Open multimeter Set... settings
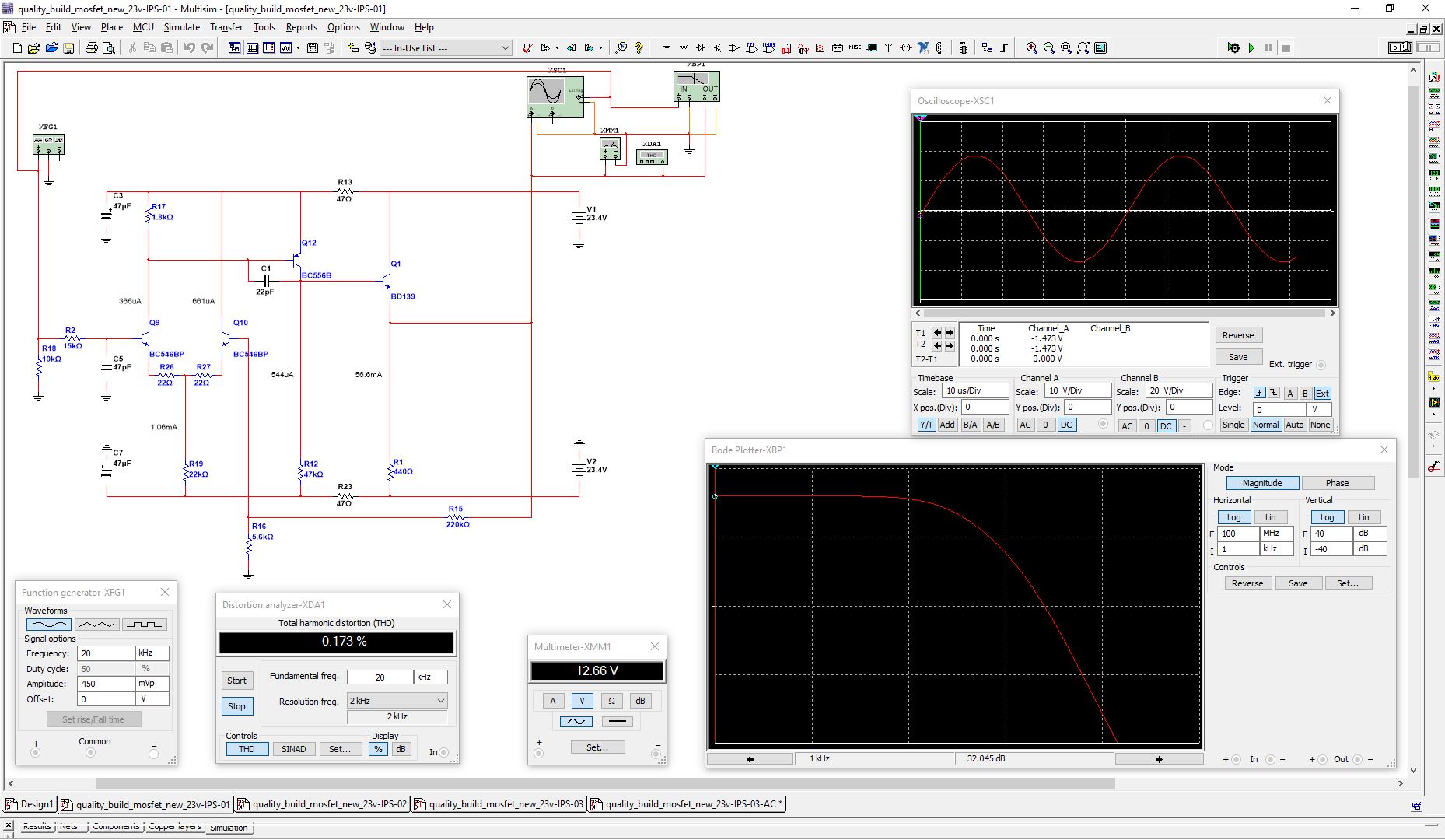This screenshot has height=840, width=1445. click(597, 747)
